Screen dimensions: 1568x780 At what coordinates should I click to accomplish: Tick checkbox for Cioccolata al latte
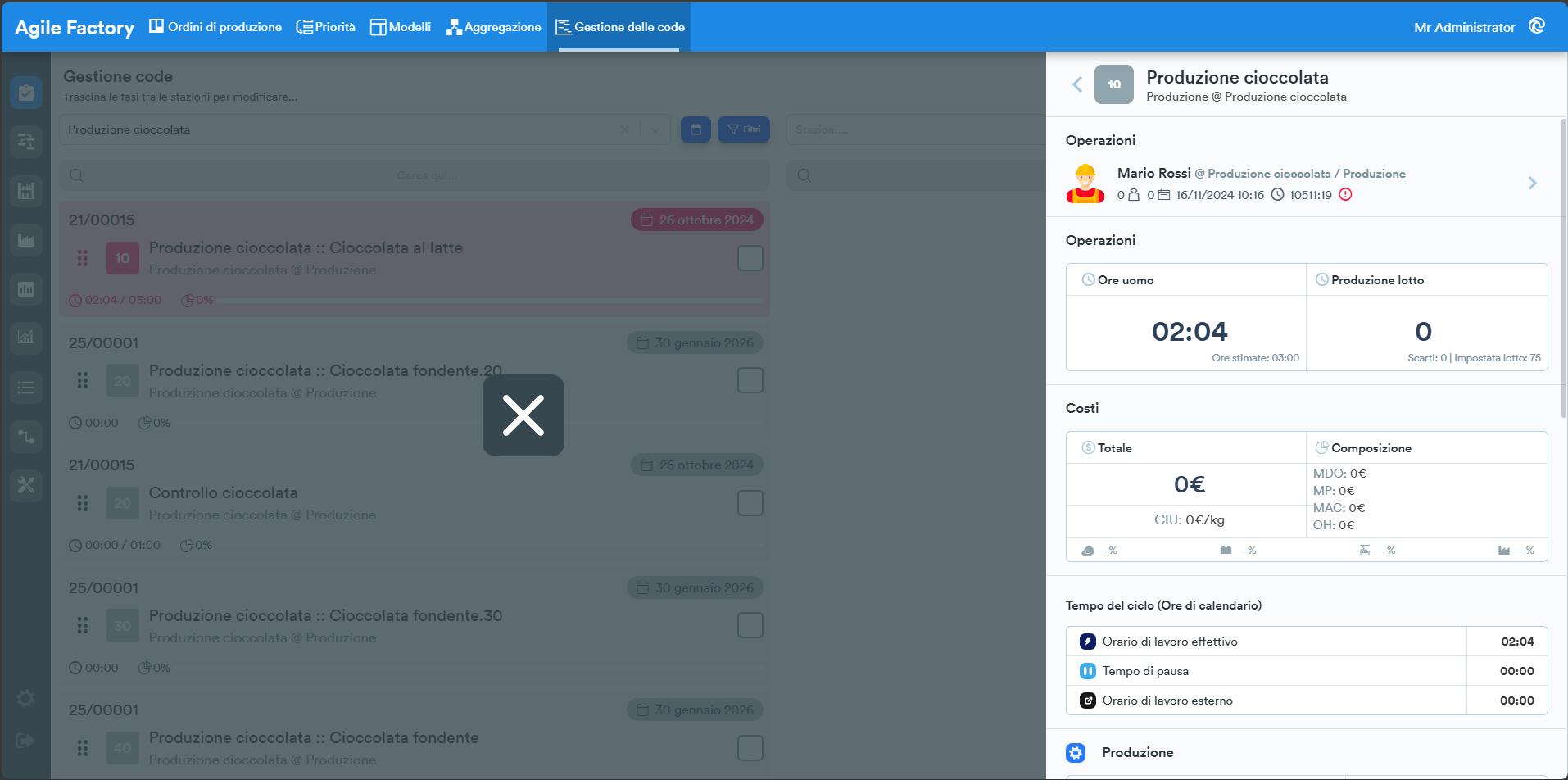(750, 258)
